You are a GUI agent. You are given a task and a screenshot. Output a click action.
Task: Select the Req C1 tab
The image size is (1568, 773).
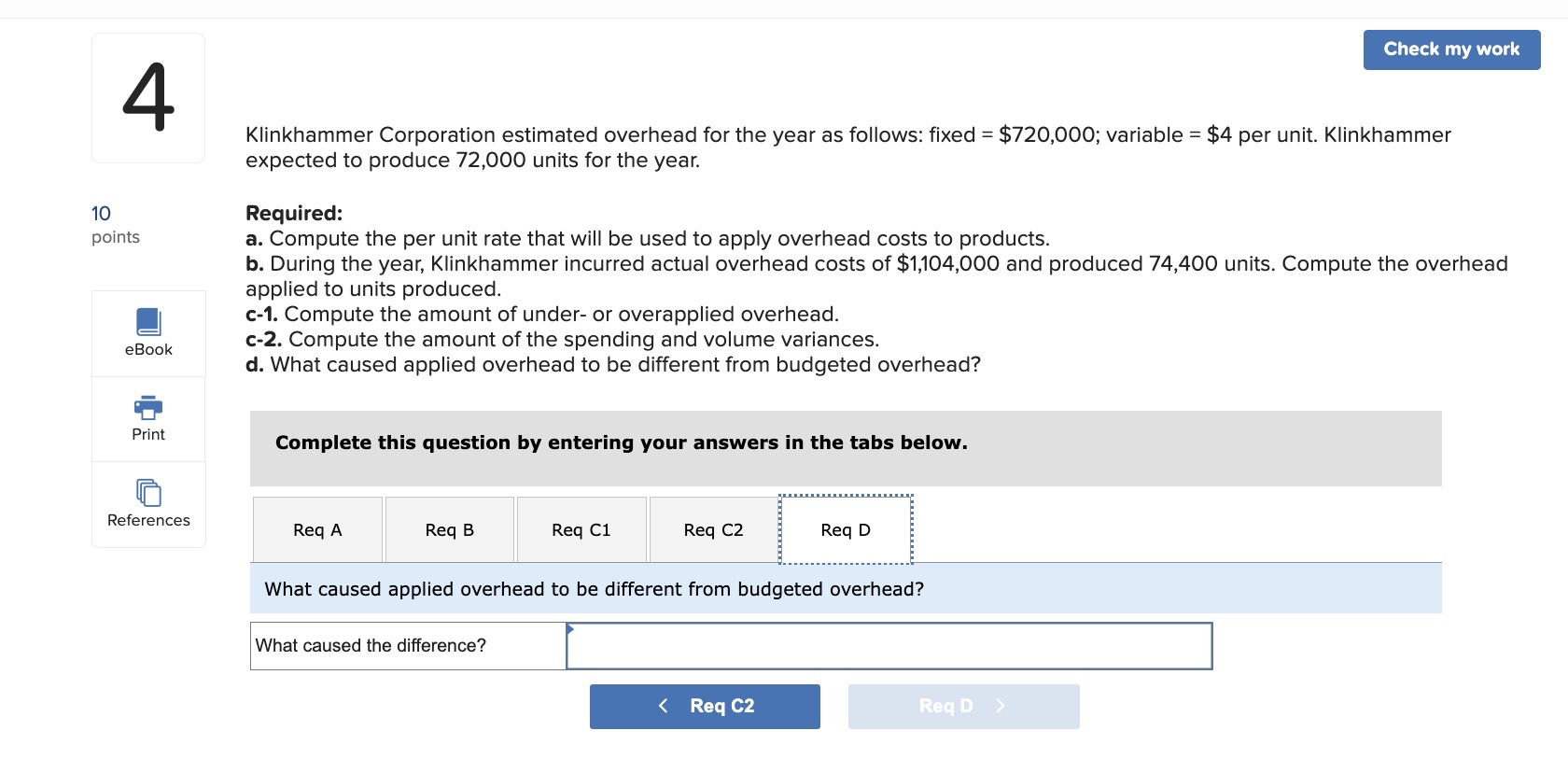click(581, 529)
